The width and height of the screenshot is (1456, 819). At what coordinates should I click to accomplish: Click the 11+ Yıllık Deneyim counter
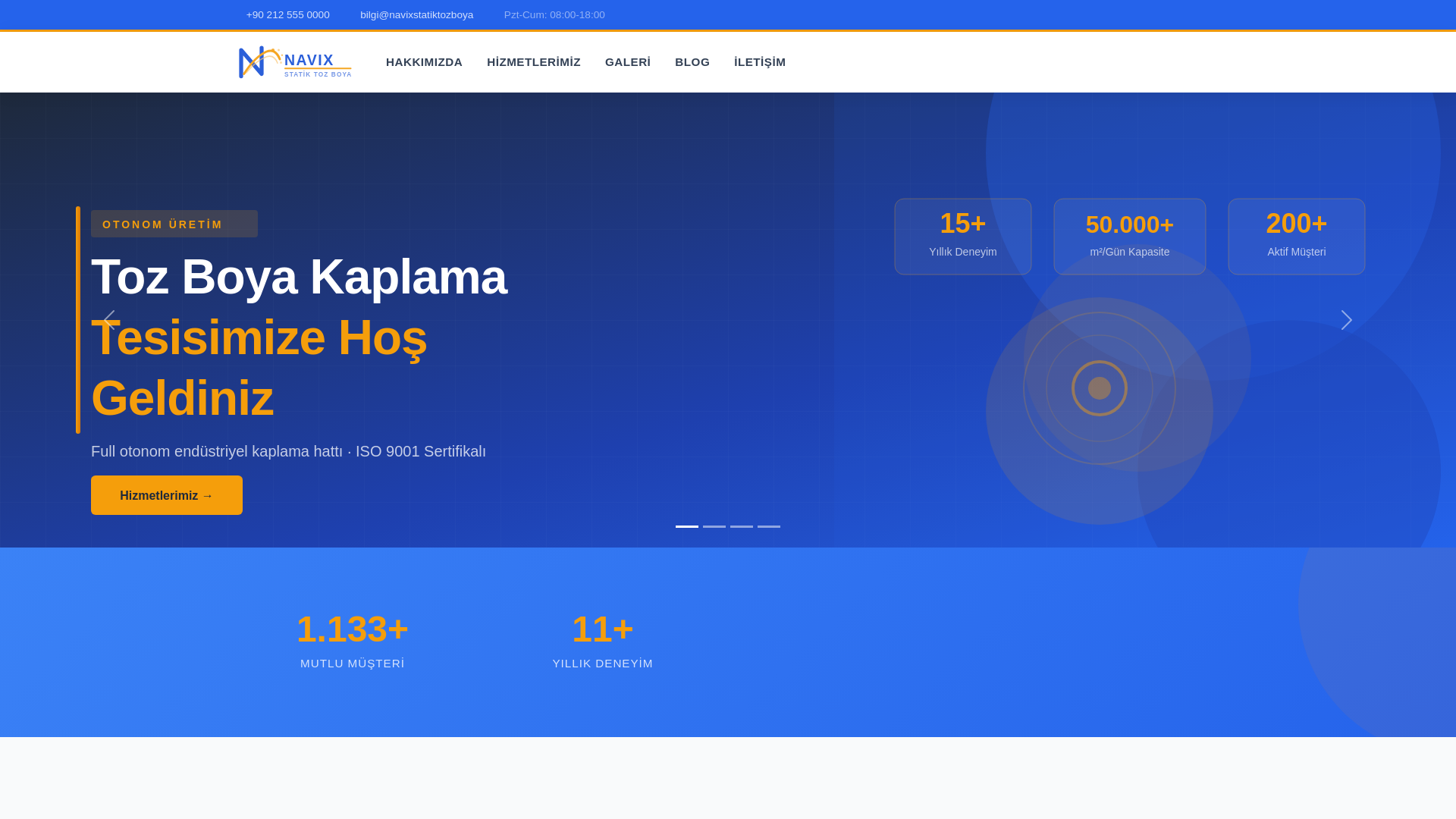click(603, 642)
